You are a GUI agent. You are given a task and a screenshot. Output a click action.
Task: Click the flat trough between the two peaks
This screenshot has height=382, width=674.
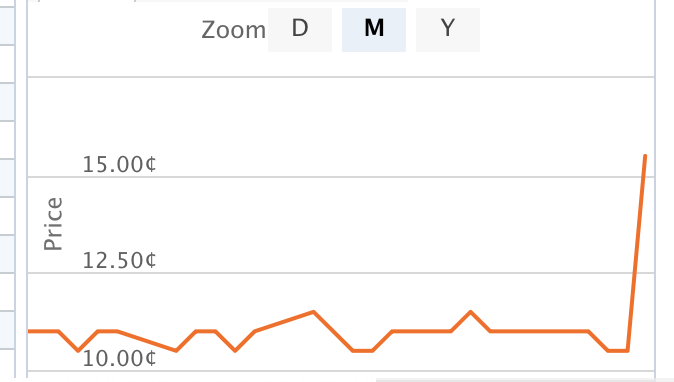pos(363,351)
